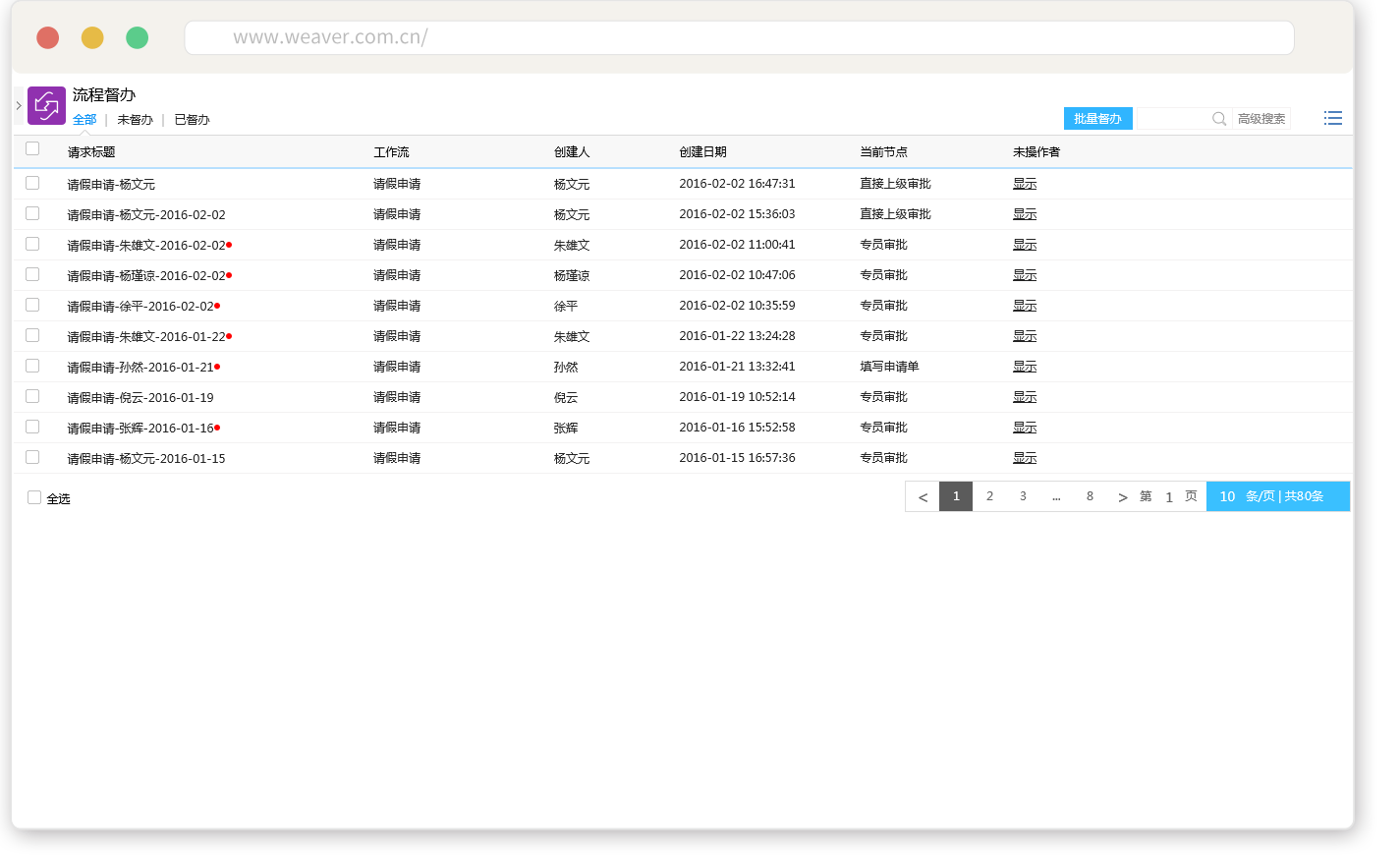The image size is (1400, 860).
Task: Jump to page 8
Action: tap(1090, 496)
